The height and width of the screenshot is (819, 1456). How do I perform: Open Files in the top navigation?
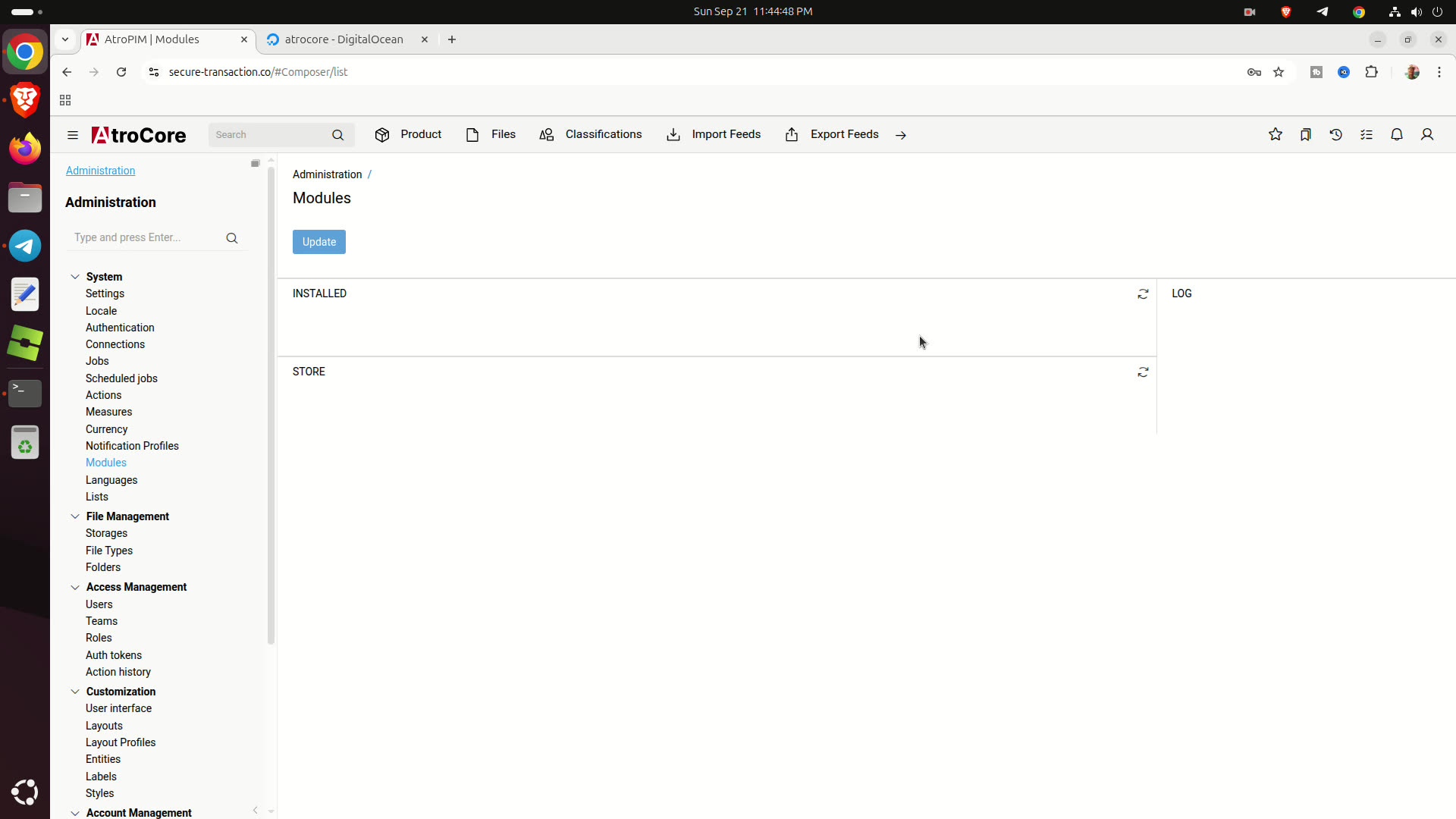491,134
